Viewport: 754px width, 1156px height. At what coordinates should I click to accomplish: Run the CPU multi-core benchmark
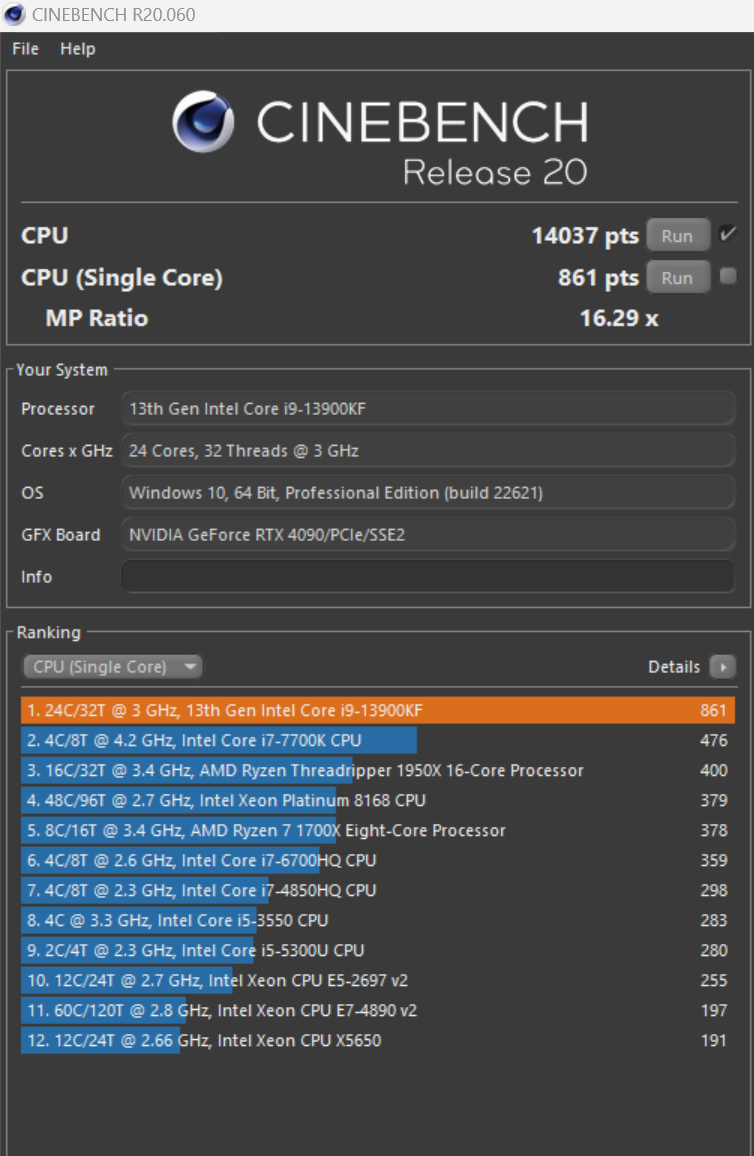[x=677, y=236]
